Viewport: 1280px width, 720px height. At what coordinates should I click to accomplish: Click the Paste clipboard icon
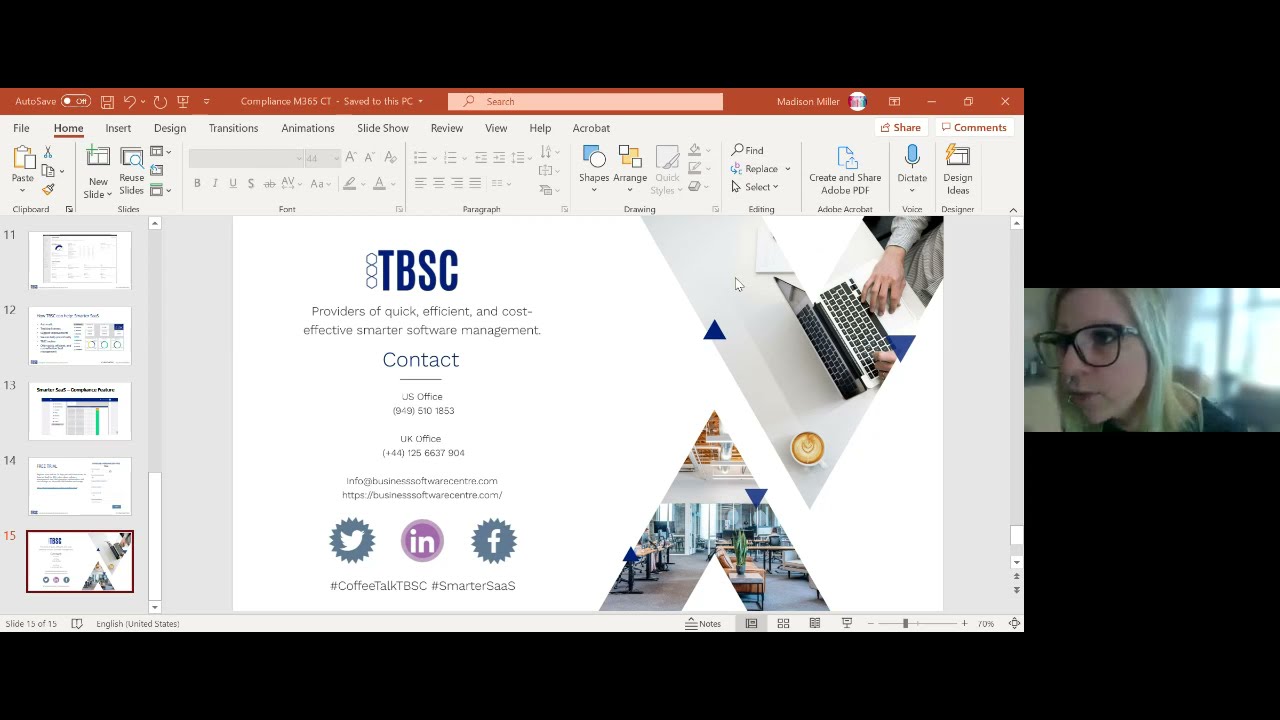coord(22,158)
